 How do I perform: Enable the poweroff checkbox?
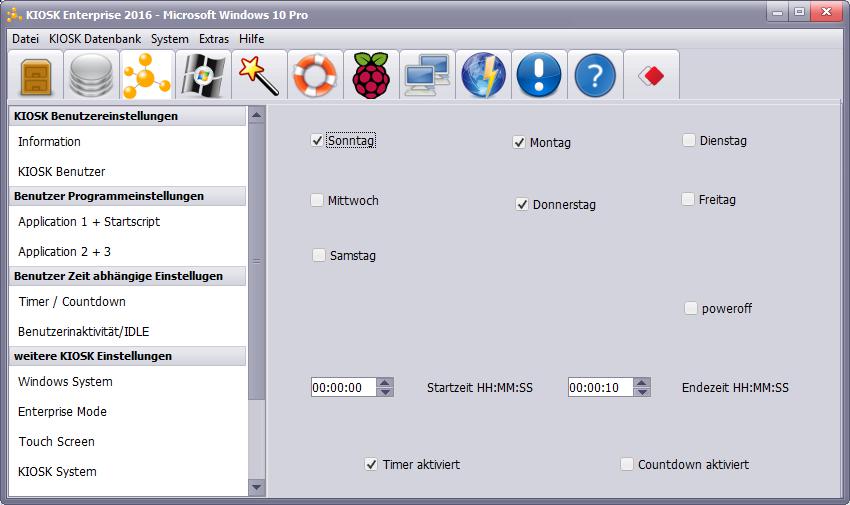coord(691,308)
